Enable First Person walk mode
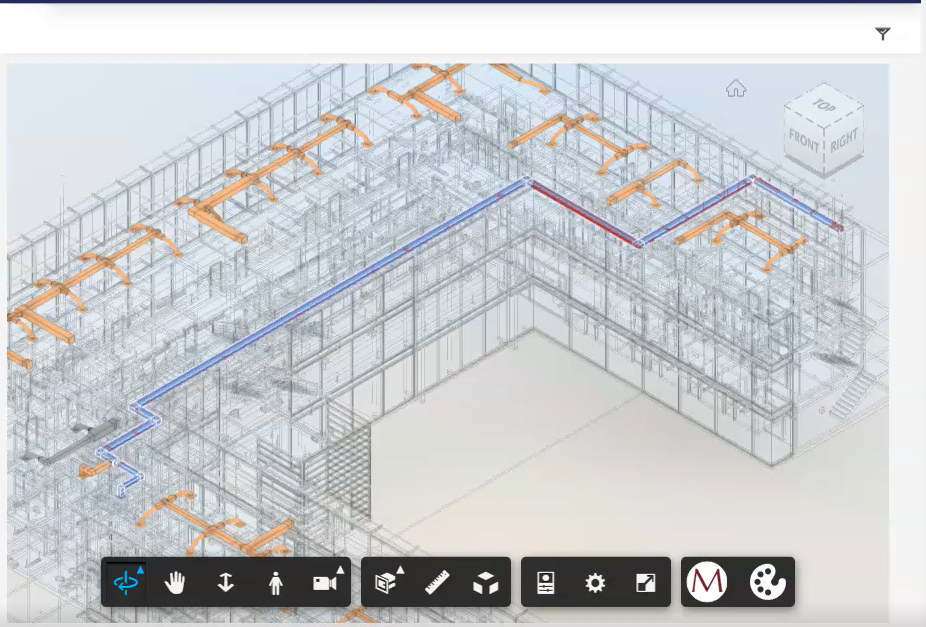This screenshot has height=627, width=926. point(275,582)
